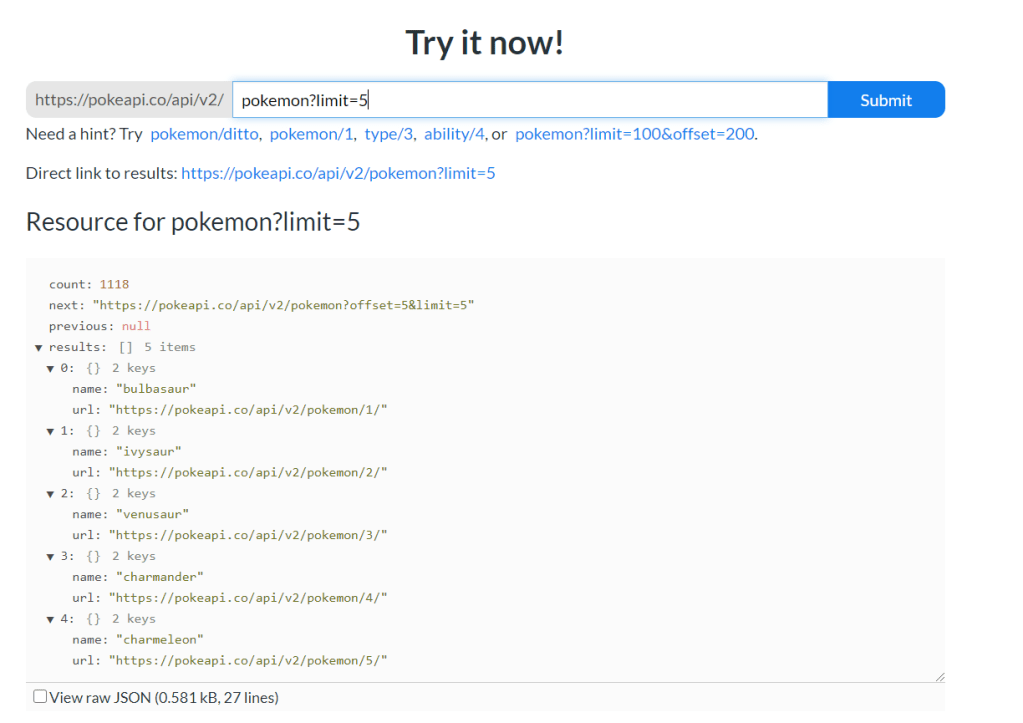Image resolution: width=1023 pixels, height=723 pixels.
Task: Collapse item 2 containing venusaur
Action: coord(51,494)
